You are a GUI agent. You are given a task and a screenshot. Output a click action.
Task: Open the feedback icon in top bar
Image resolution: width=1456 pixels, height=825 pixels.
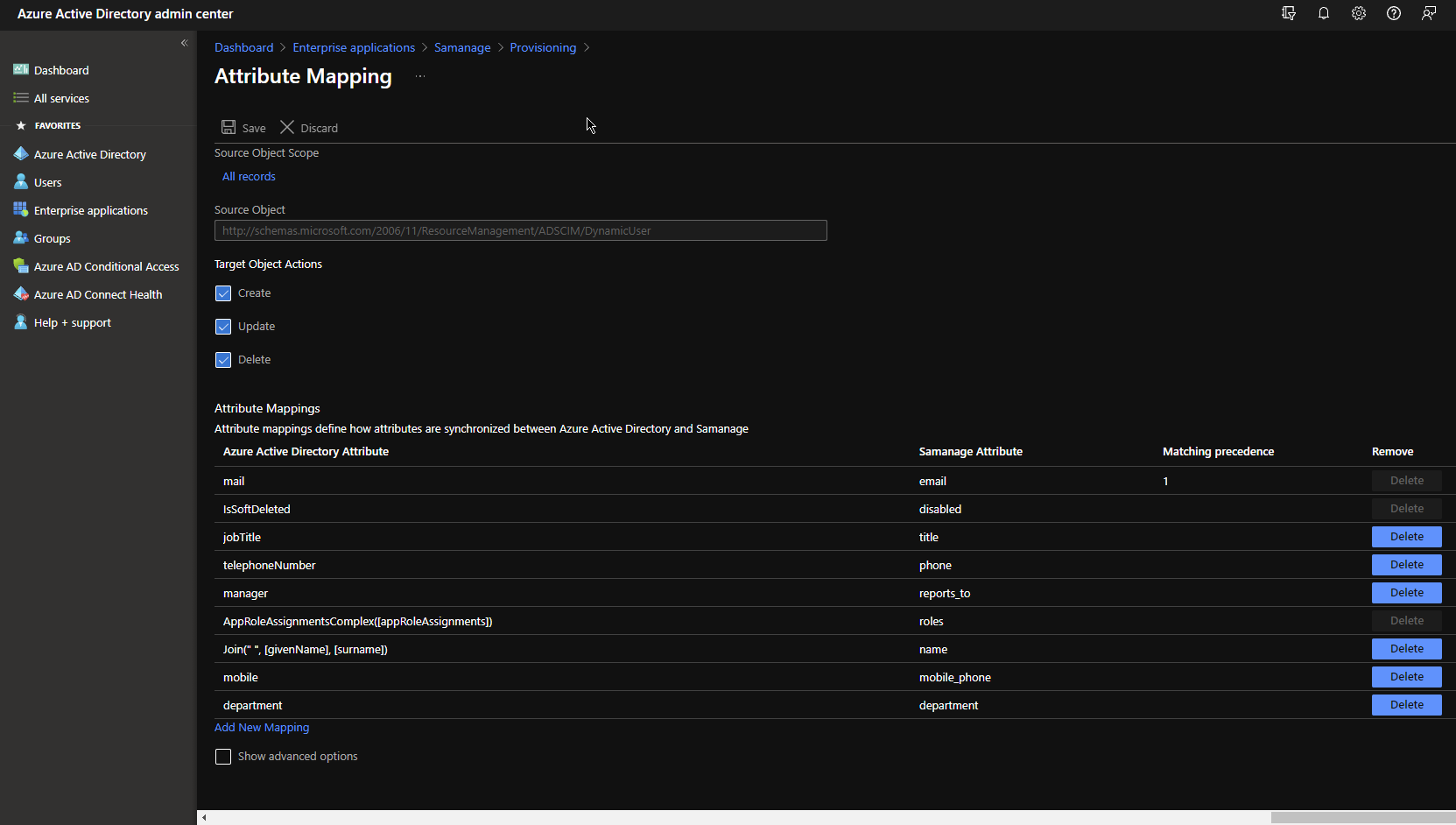1429,13
